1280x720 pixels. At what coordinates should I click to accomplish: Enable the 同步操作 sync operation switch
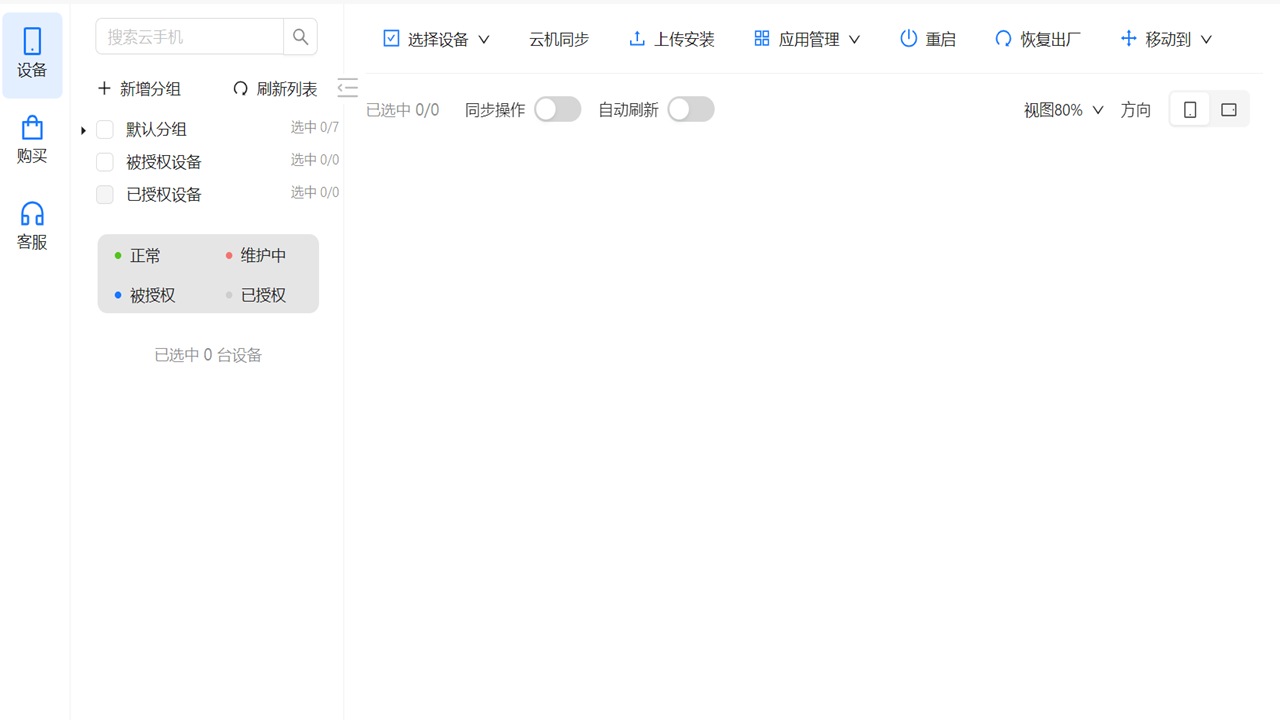pyautogui.click(x=557, y=109)
